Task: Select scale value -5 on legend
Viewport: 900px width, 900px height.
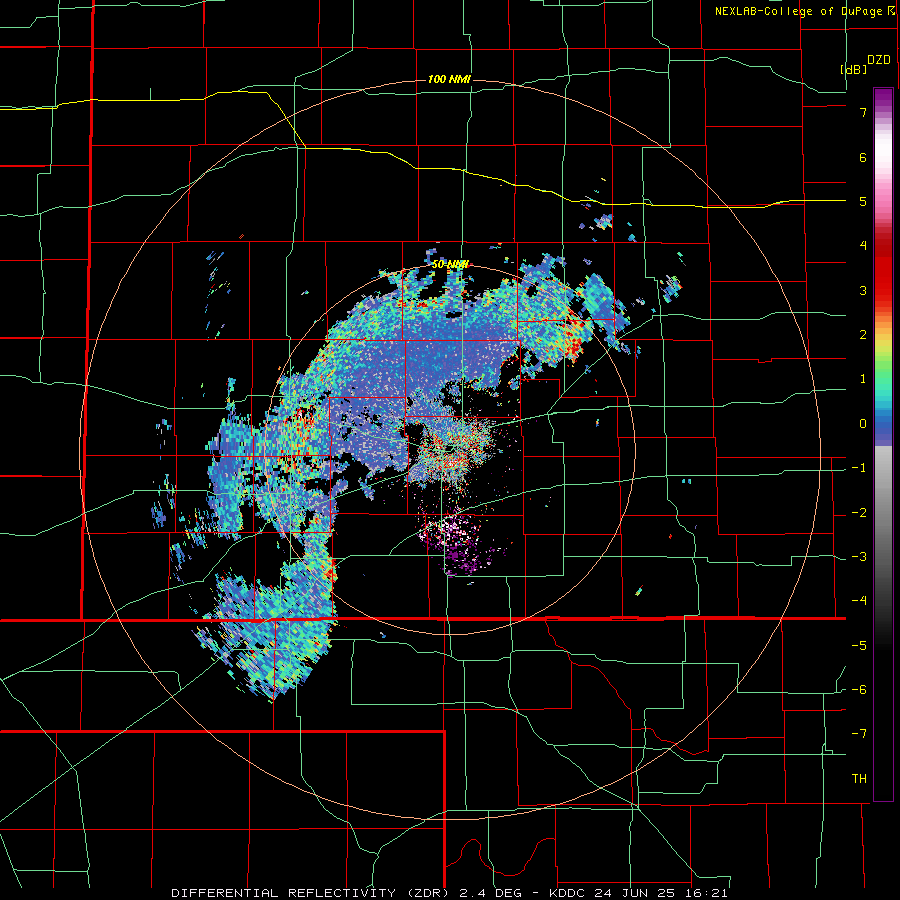Action: tap(859, 646)
